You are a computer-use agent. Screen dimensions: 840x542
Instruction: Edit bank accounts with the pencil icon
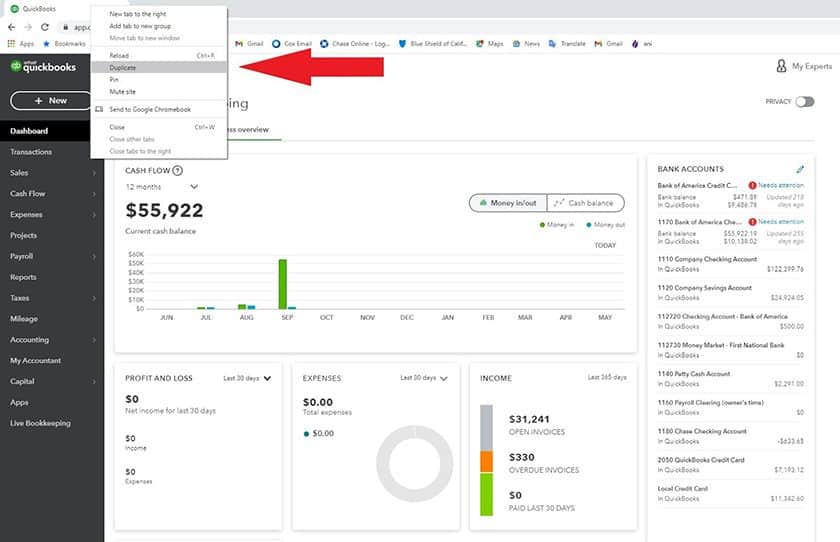(800, 169)
